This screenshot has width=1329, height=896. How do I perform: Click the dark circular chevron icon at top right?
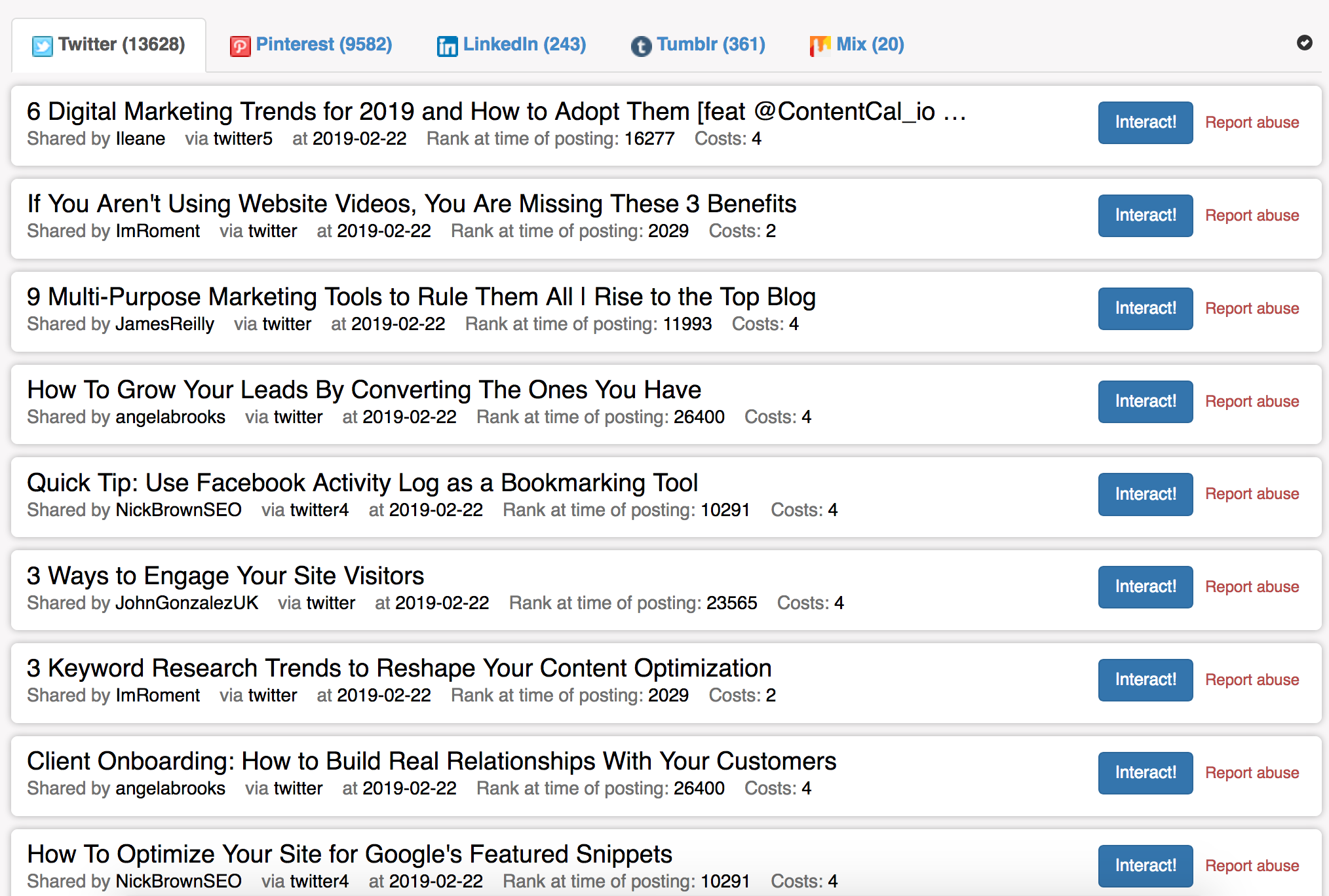click(x=1304, y=43)
